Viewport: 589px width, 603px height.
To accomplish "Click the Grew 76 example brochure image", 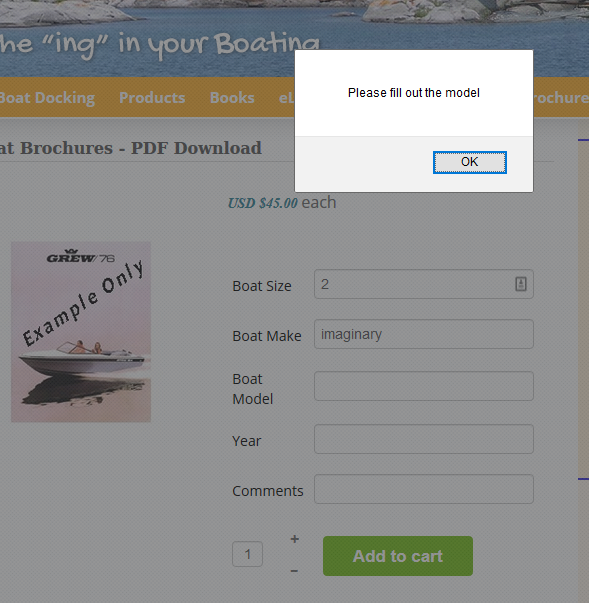I will coord(81,332).
